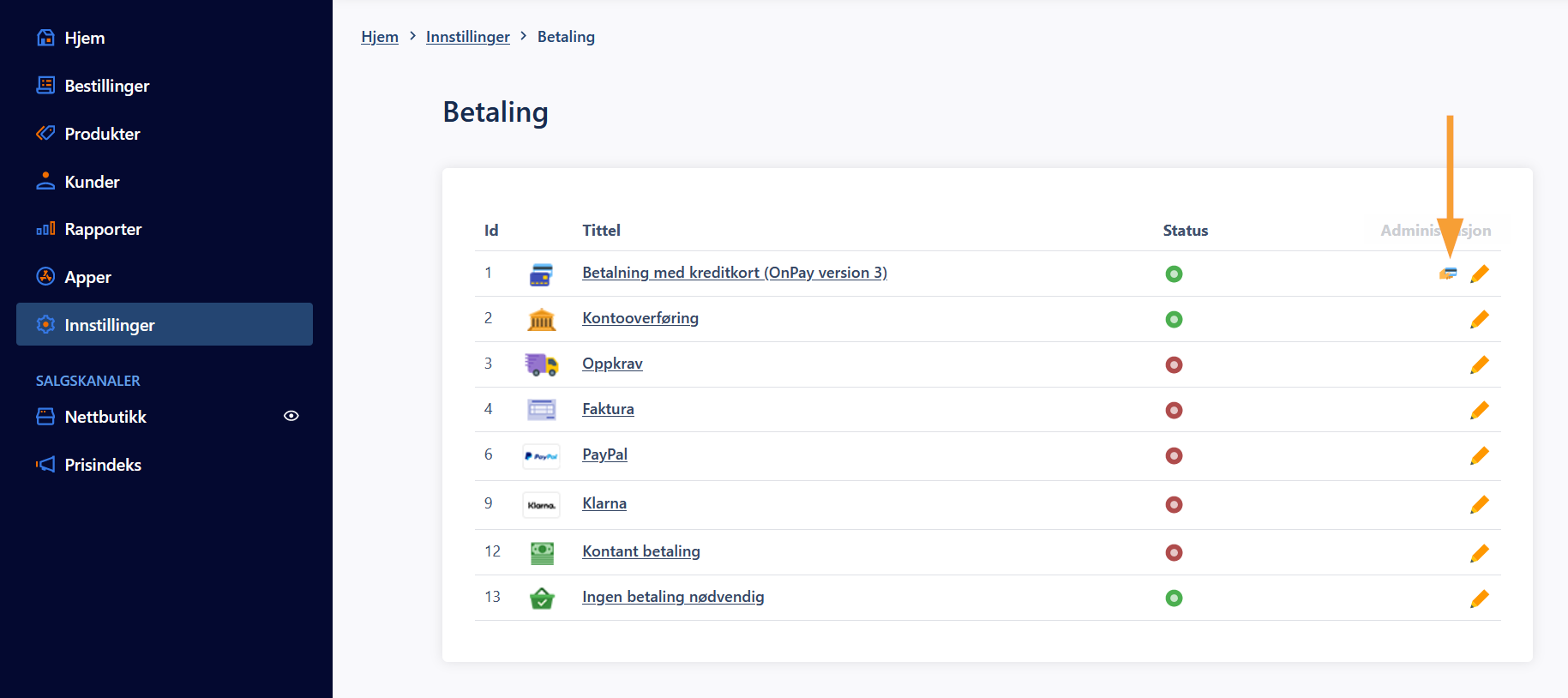Open the Klarna payment link

click(x=604, y=503)
